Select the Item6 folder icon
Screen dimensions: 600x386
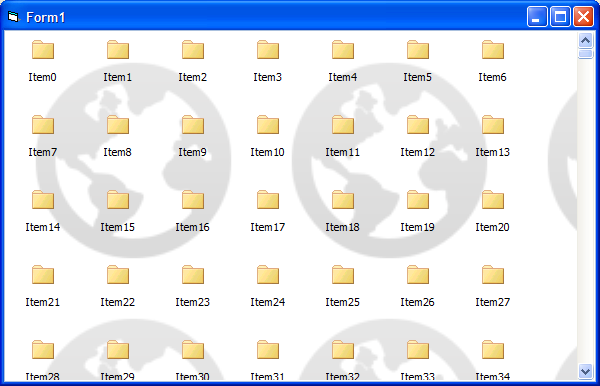tap(493, 50)
